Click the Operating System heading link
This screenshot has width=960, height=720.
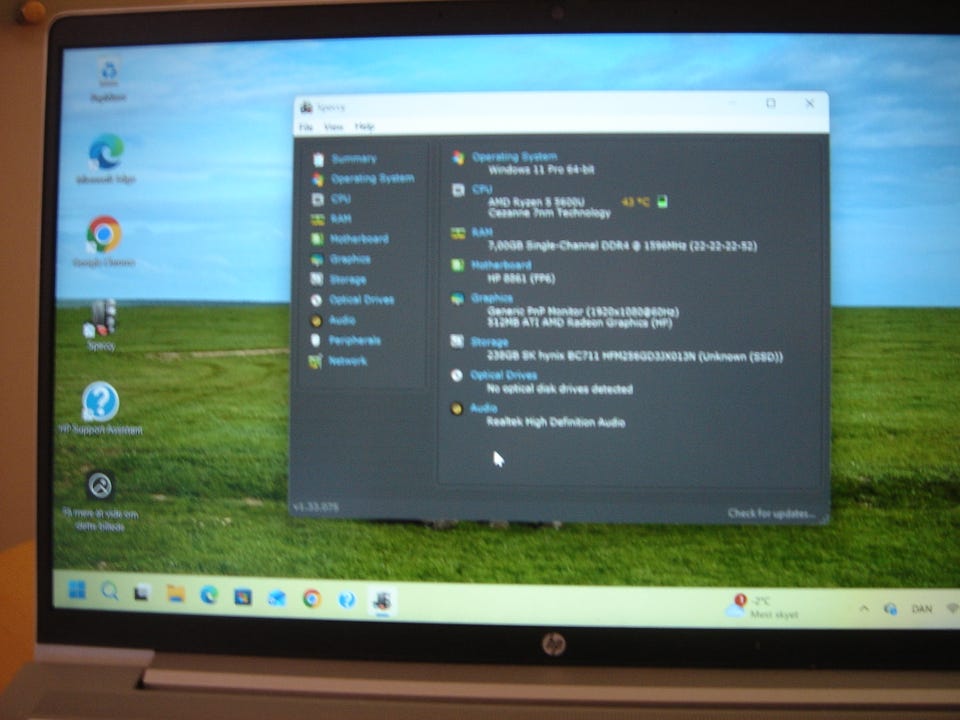514,157
